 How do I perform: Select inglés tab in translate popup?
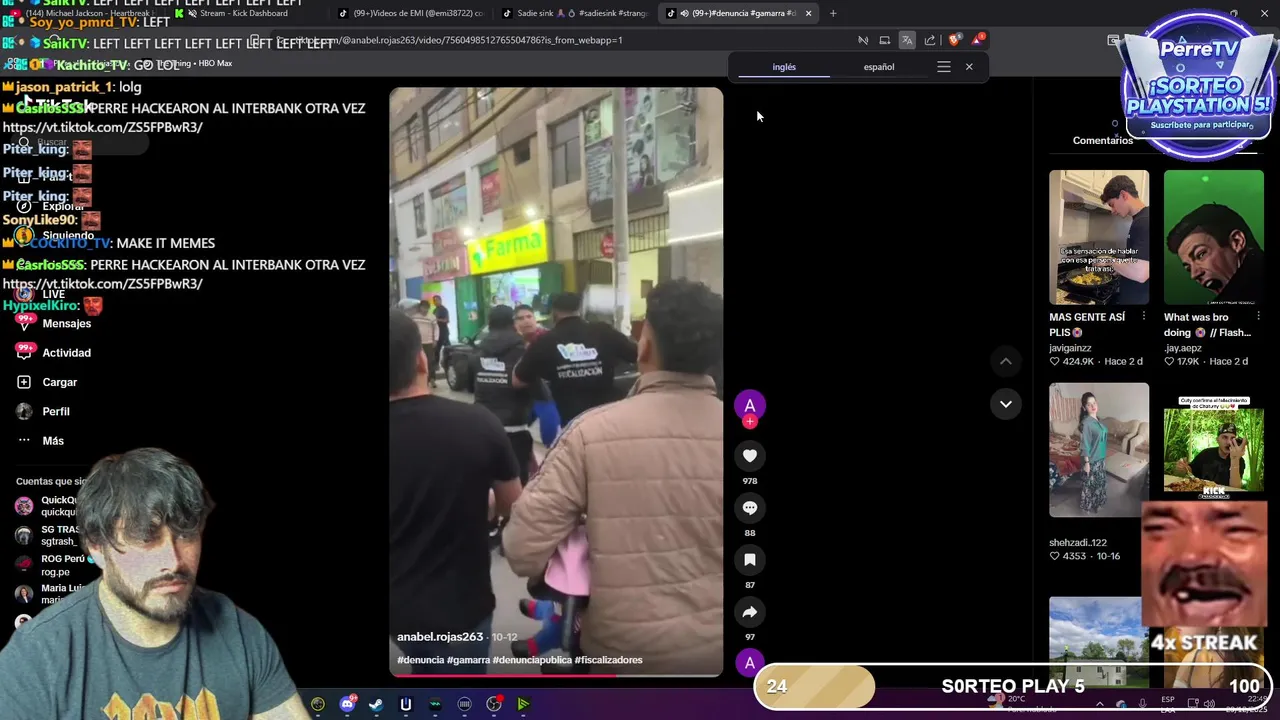784,67
